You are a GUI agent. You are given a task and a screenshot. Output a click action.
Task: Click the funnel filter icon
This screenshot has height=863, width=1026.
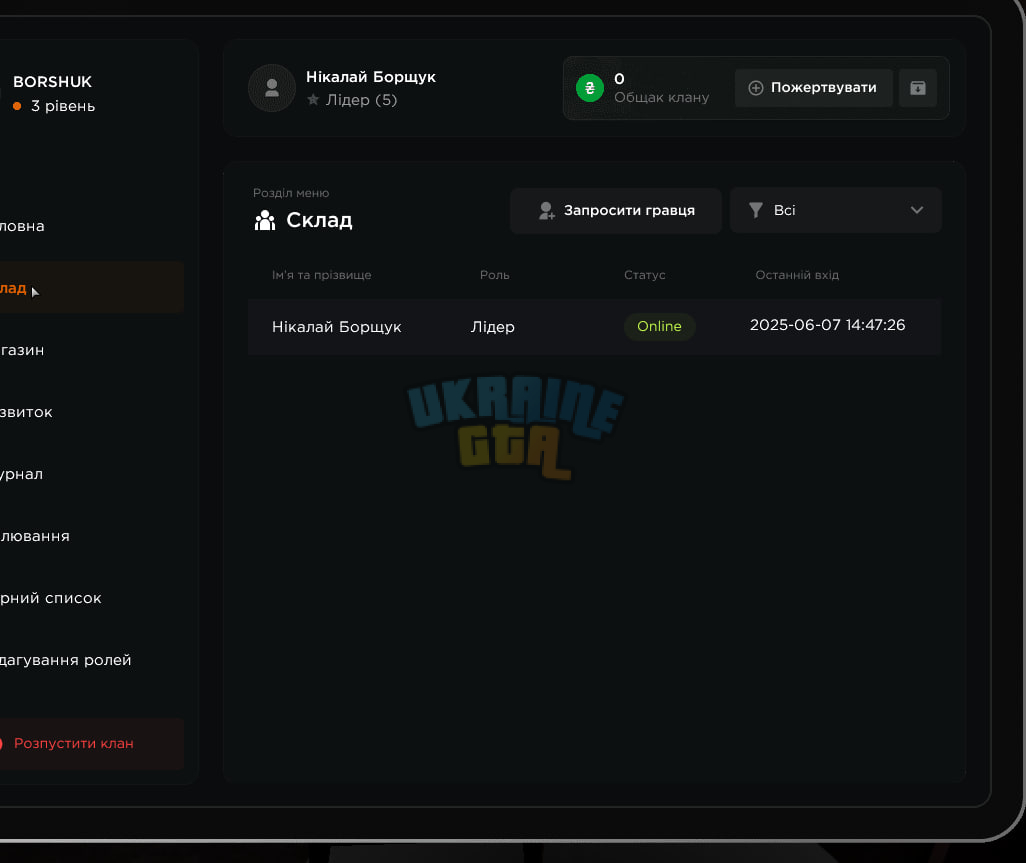point(756,210)
